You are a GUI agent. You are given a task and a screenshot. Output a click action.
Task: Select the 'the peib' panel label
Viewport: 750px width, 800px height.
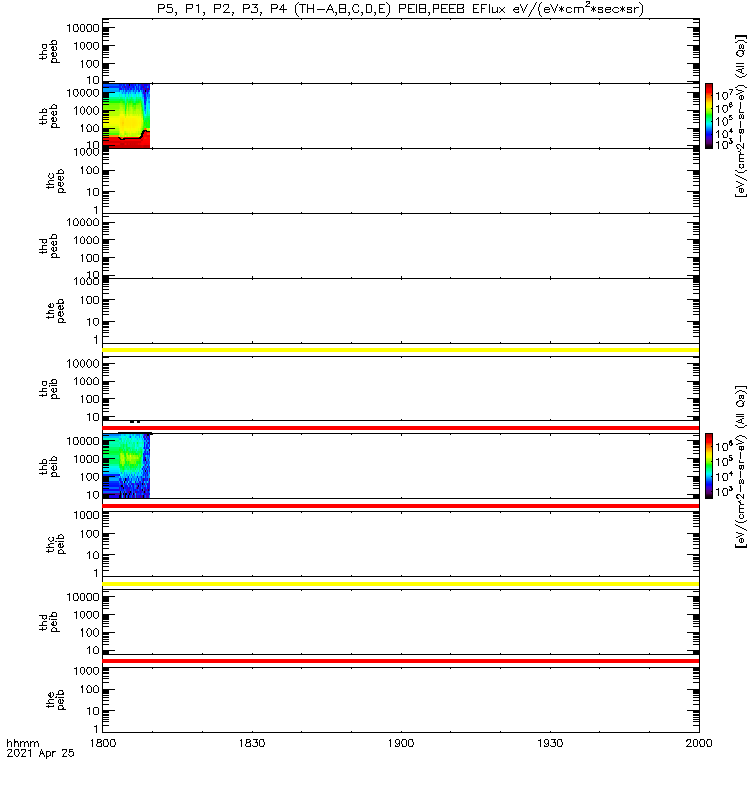click(x=56, y=700)
